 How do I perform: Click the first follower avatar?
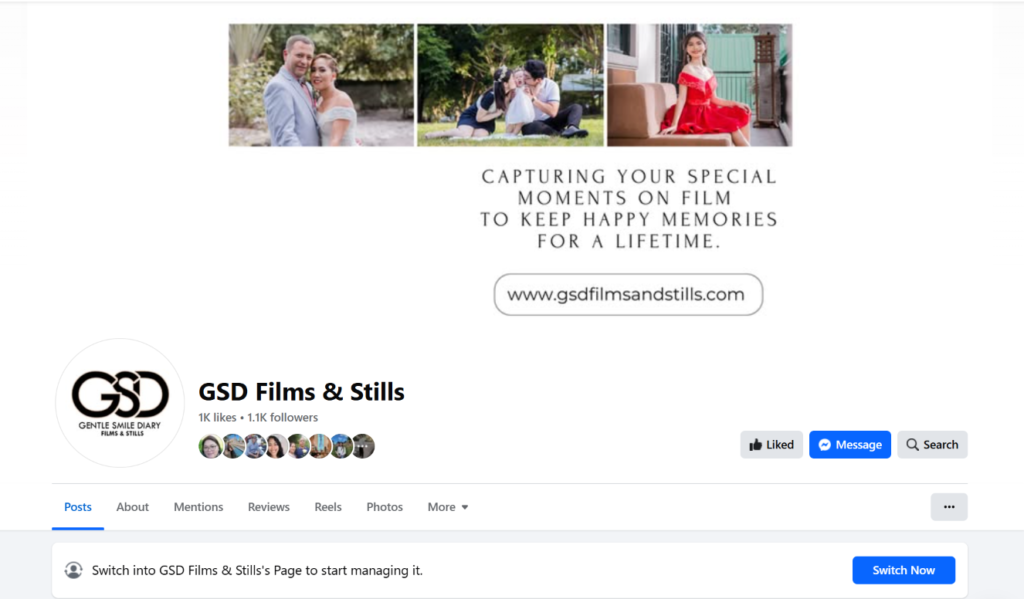point(210,446)
